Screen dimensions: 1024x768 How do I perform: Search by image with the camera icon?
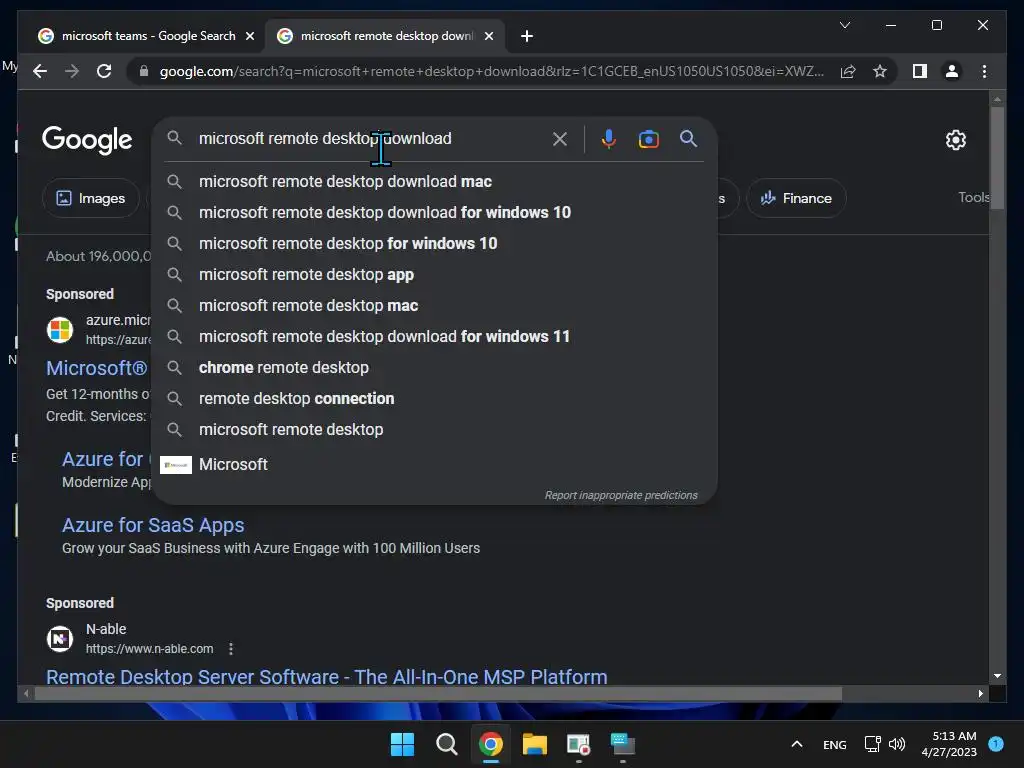[x=648, y=139]
